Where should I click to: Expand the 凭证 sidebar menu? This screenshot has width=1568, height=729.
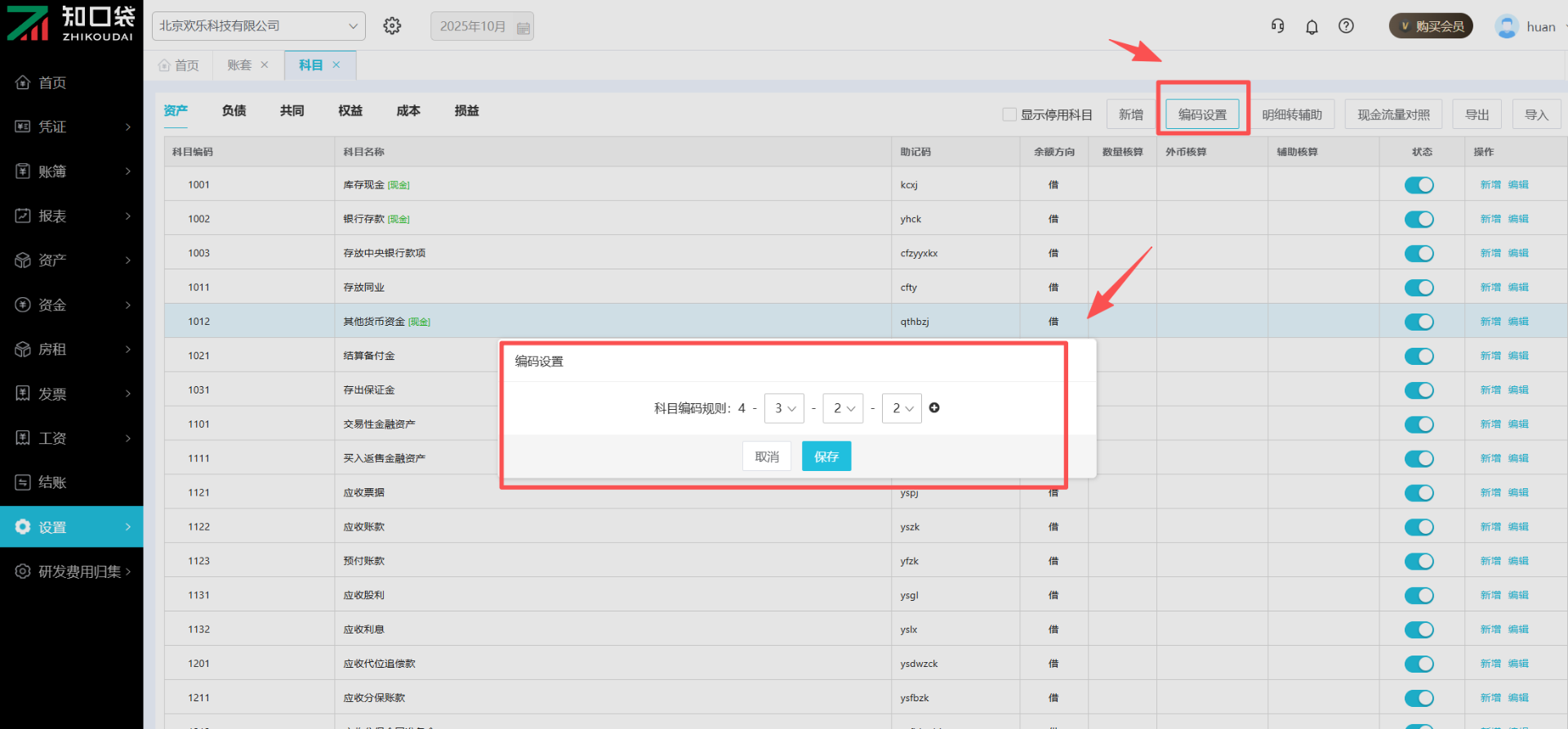click(72, 127)
